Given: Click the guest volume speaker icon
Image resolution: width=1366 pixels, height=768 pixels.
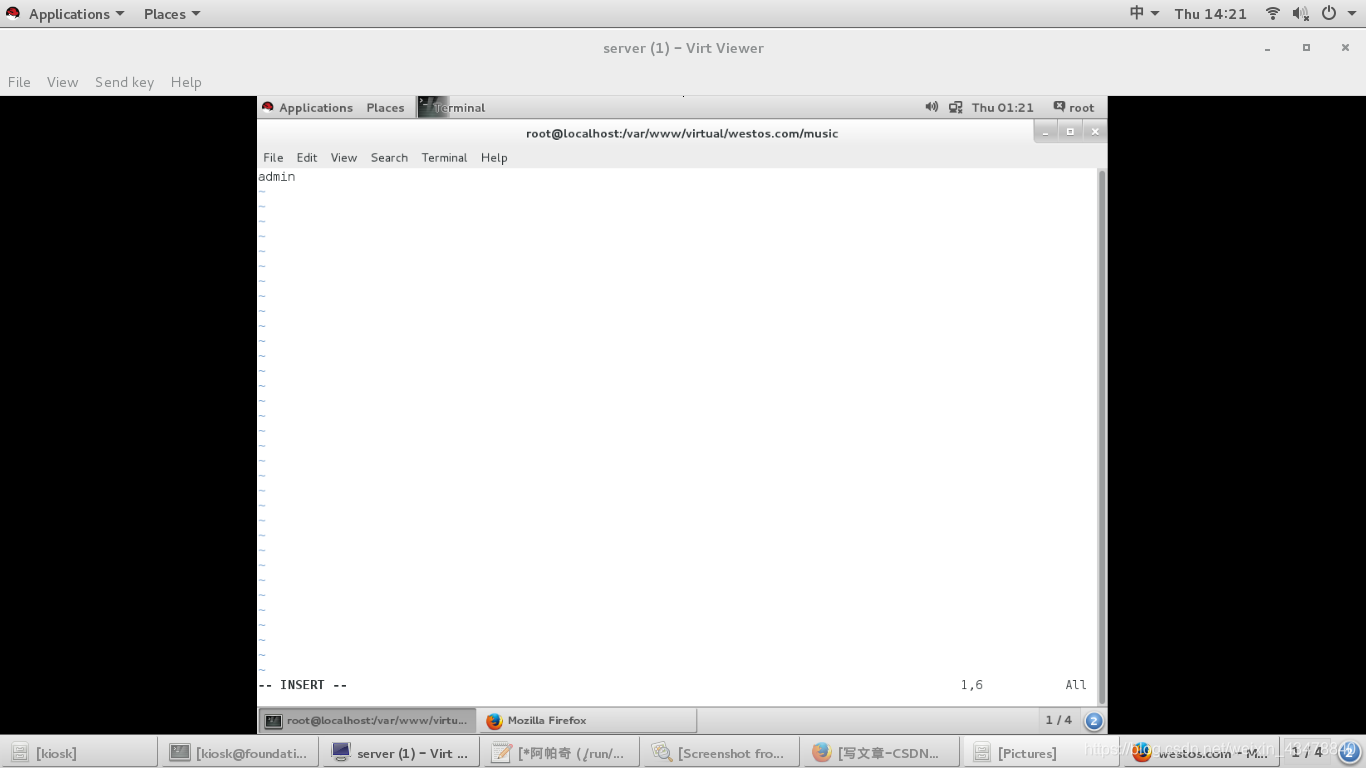Looking at the screenshot, I should 932,107.
